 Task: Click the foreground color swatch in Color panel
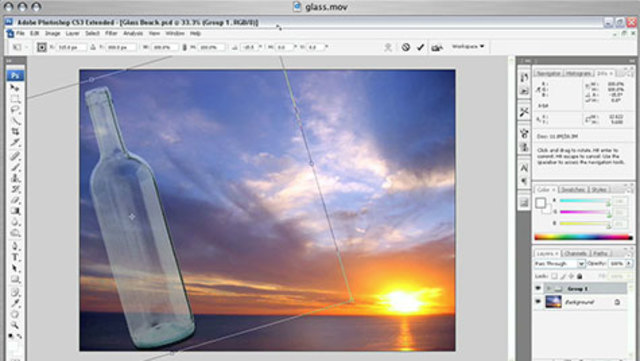[x=541, y=203]
